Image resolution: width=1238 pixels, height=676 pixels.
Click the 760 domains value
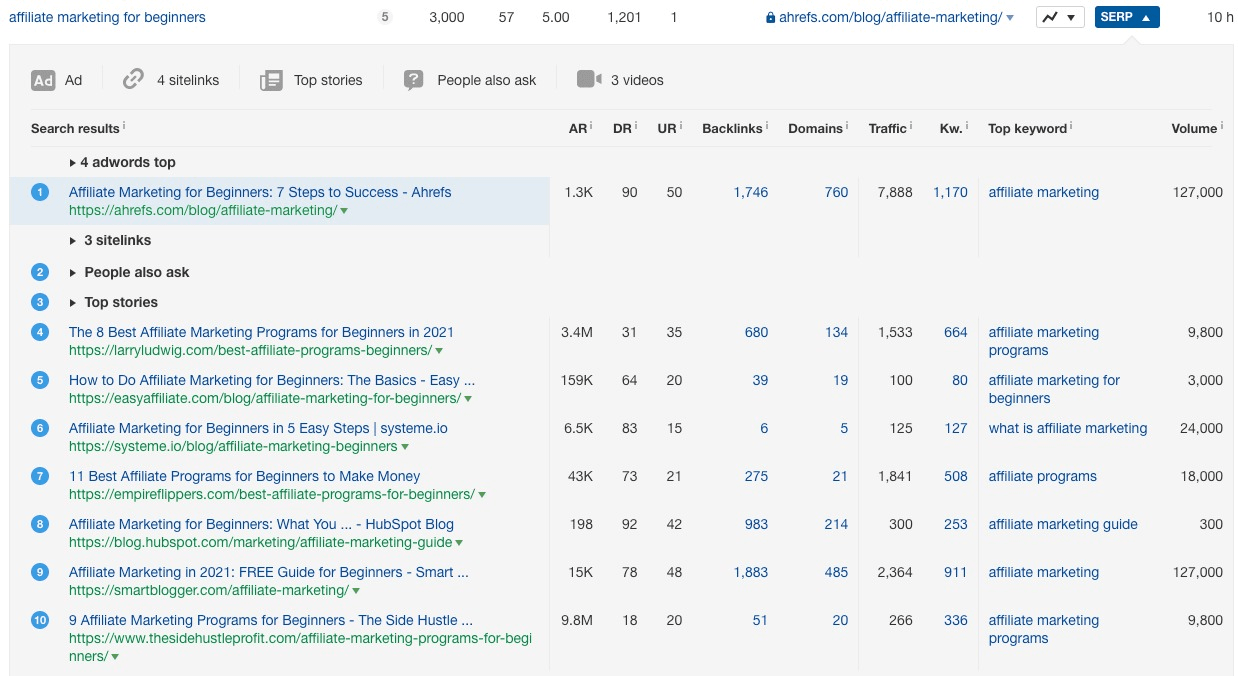(x=836, y=192)
